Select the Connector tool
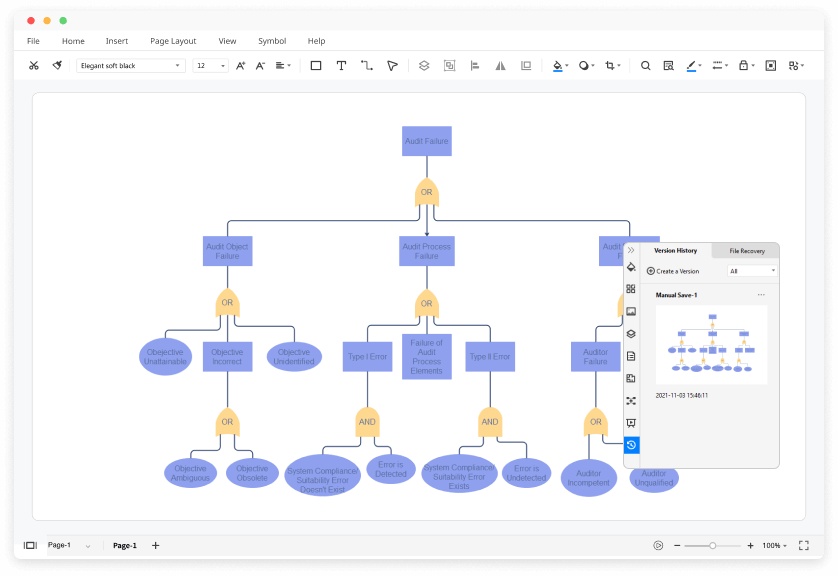The image size is (838, 576). coord(364,65)
